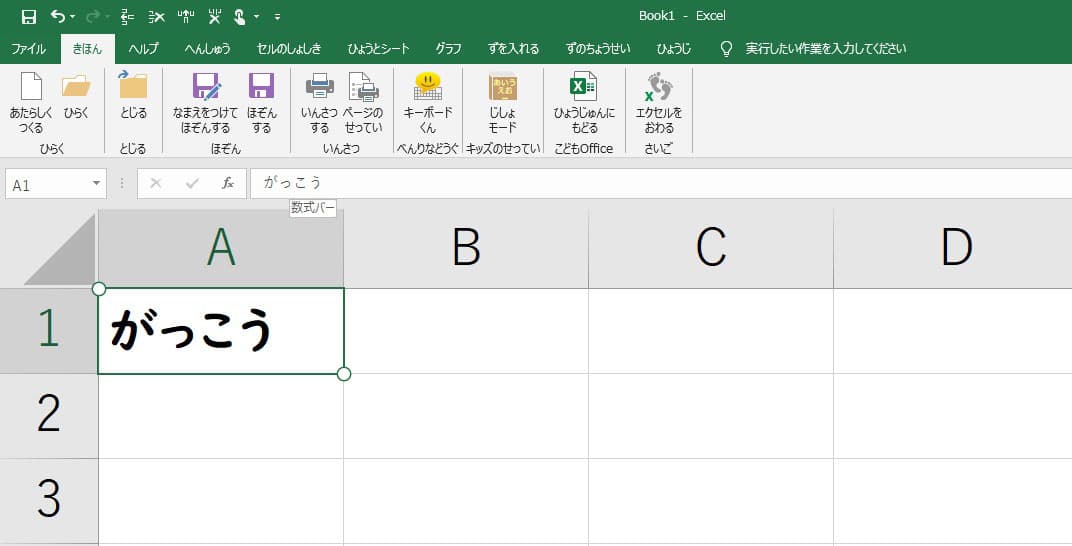Select row 3 header
This screenshot has width=1072, height=546.
coord(49,499)
